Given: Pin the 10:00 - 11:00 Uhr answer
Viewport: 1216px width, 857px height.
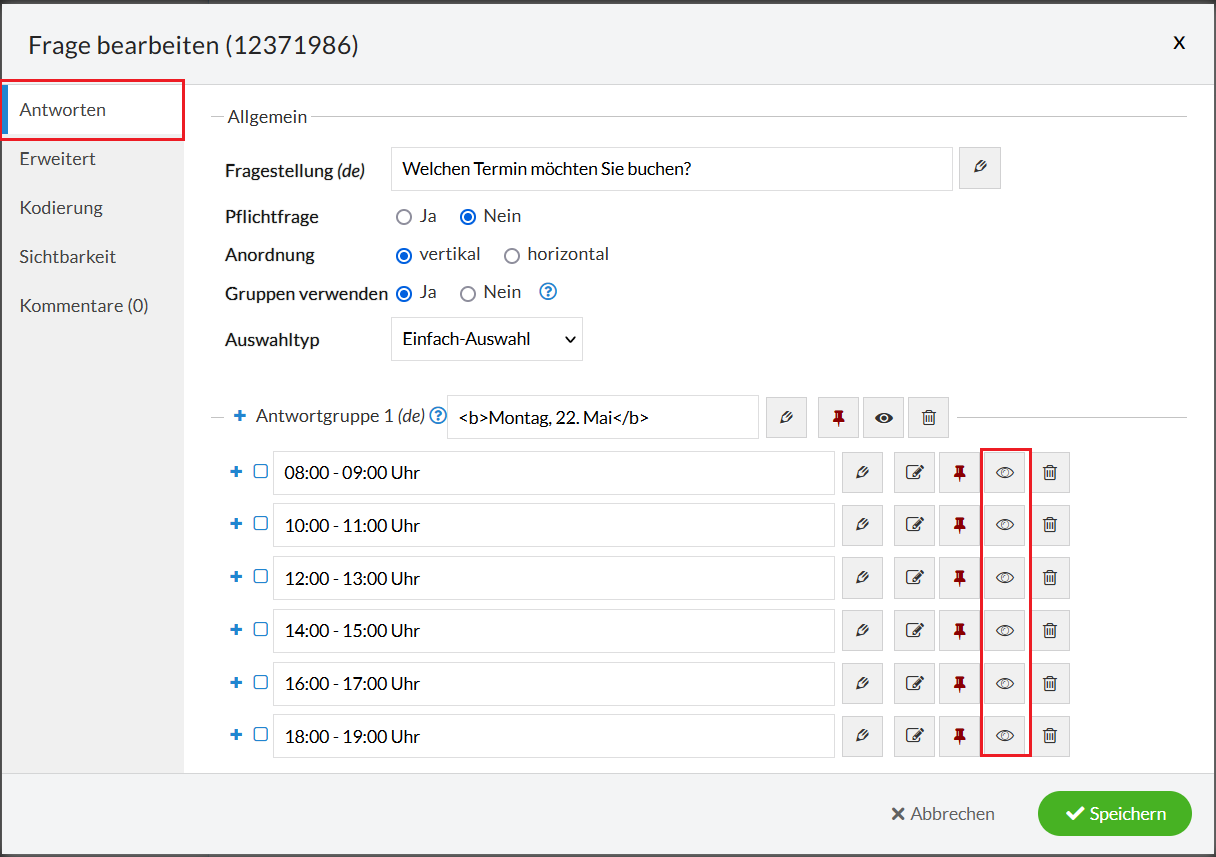Looking at the screenshot, I should [960, 525].
